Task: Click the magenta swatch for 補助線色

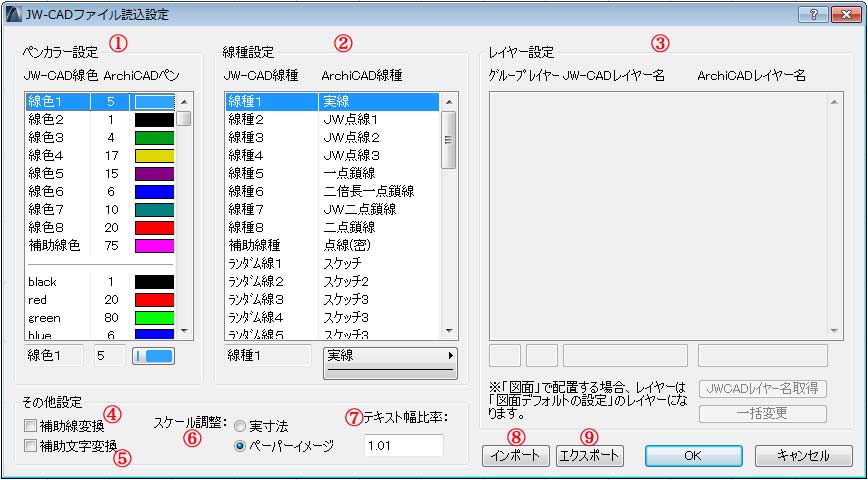Action: click(x=154, y=246)
